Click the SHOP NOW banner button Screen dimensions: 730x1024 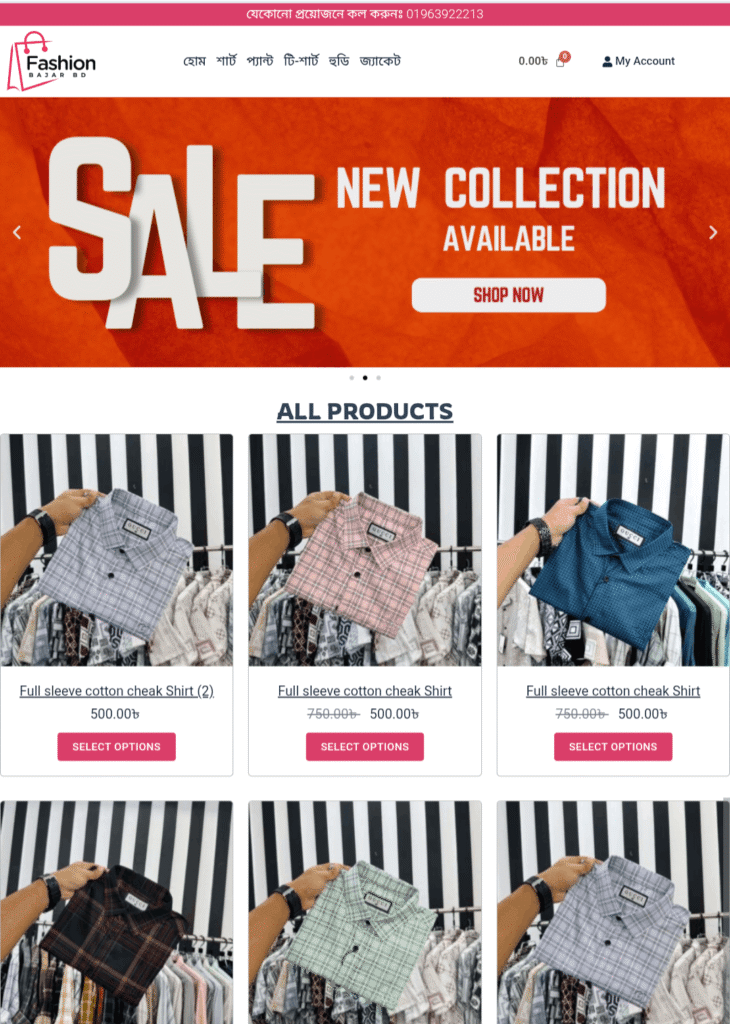tap(509, 295)
